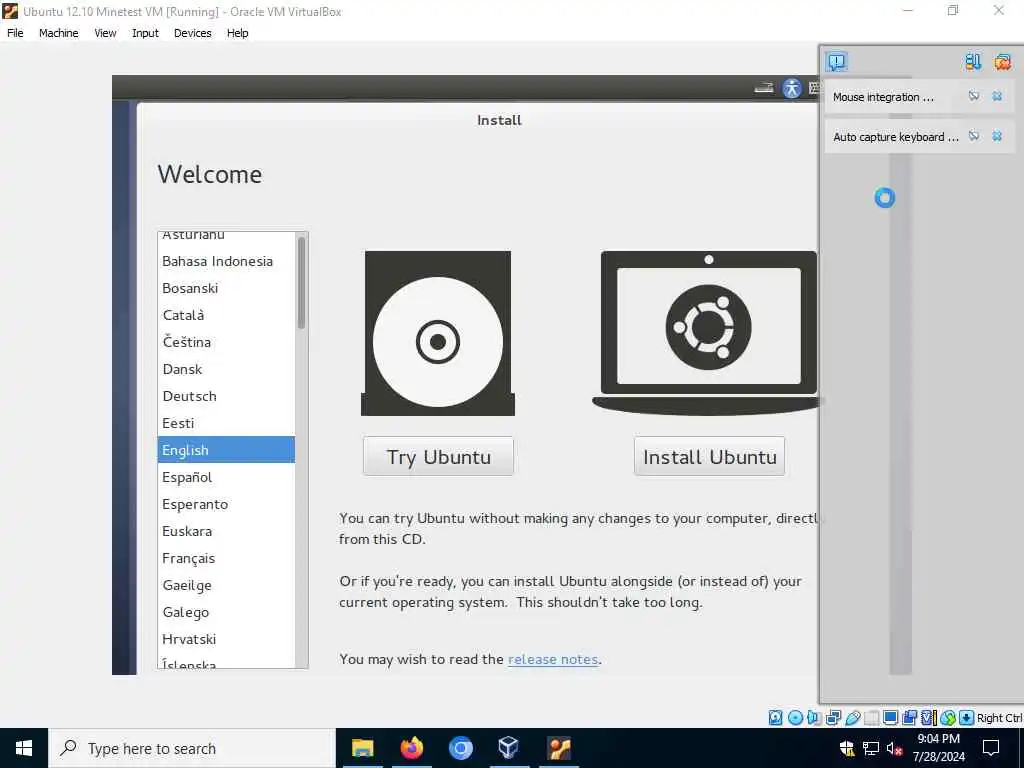Viewport: 1024px width, 768px height.
Task: Dismiss the Mouse integration notification
Action: click(997, 97)
